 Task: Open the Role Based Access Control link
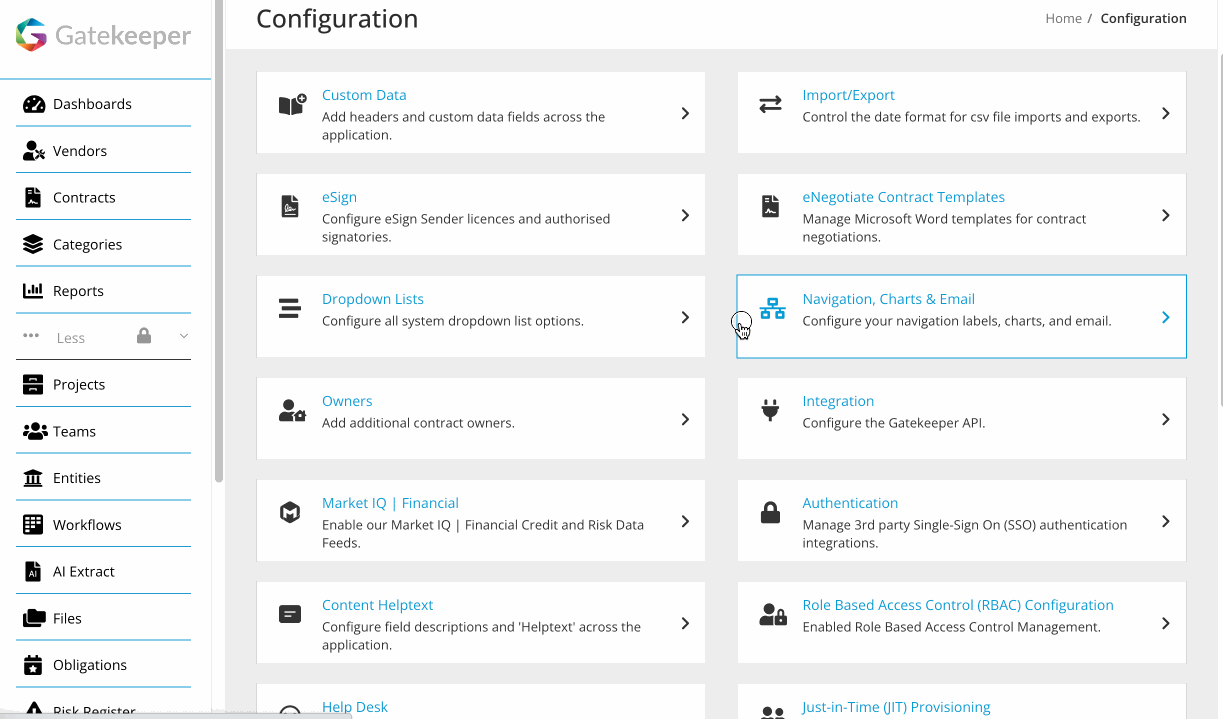[x=957, y=605]
